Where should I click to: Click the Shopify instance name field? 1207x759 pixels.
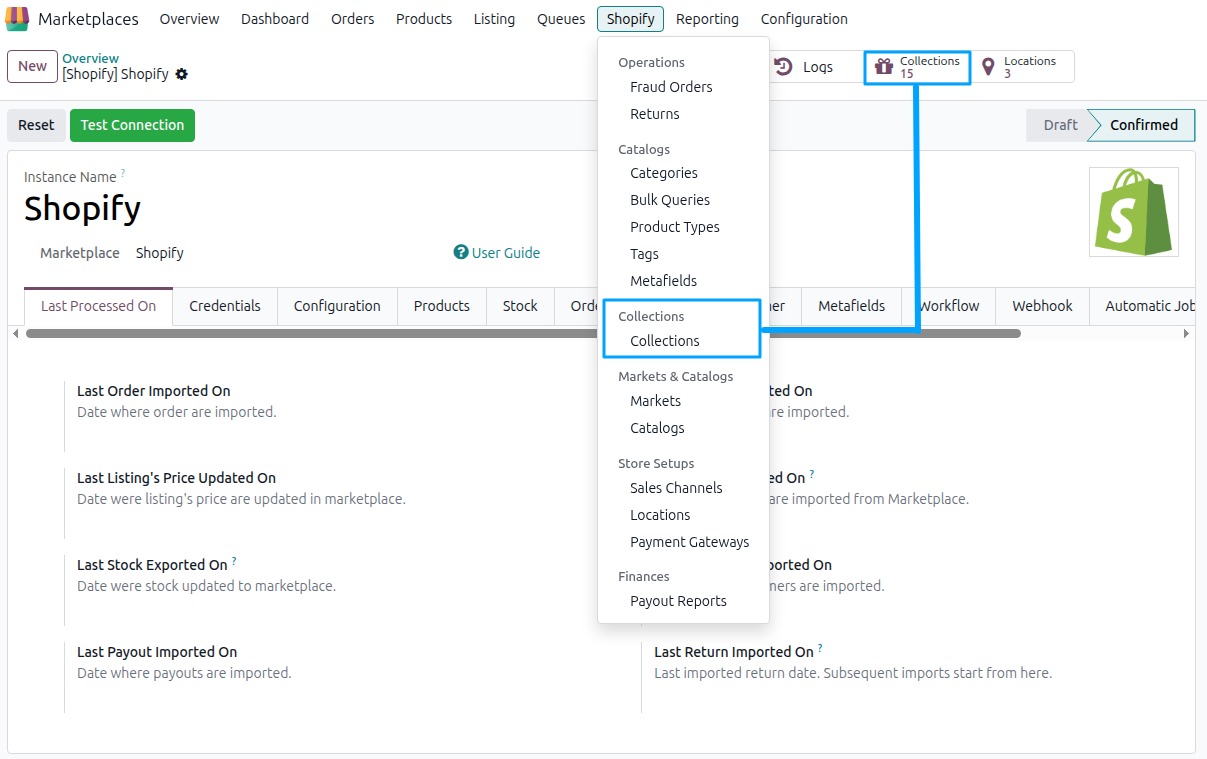pyautogui.click(x=82, y=209)
